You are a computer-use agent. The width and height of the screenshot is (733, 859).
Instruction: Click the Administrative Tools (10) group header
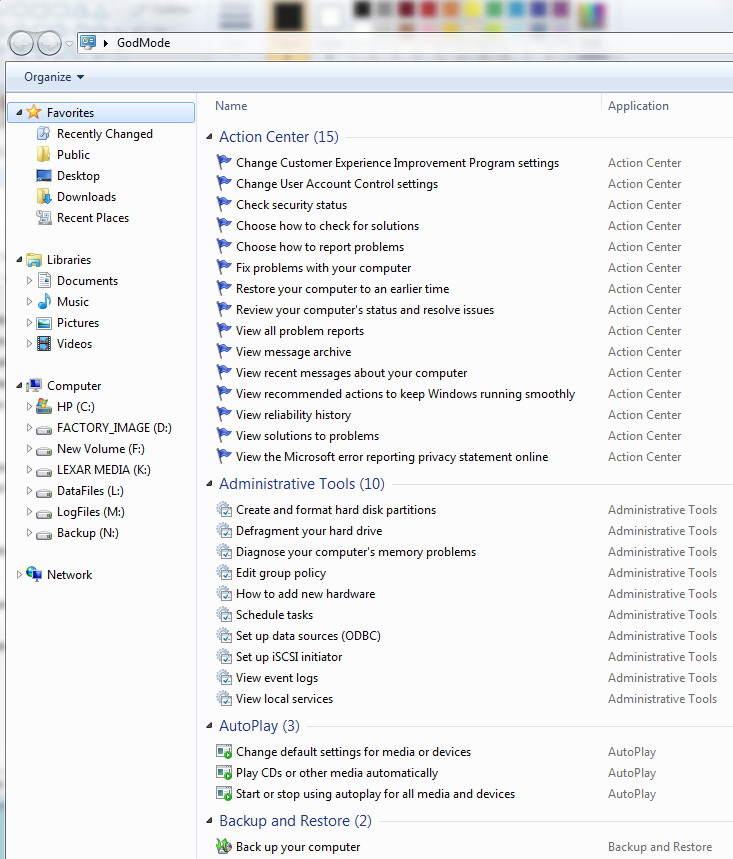[302, 484]
